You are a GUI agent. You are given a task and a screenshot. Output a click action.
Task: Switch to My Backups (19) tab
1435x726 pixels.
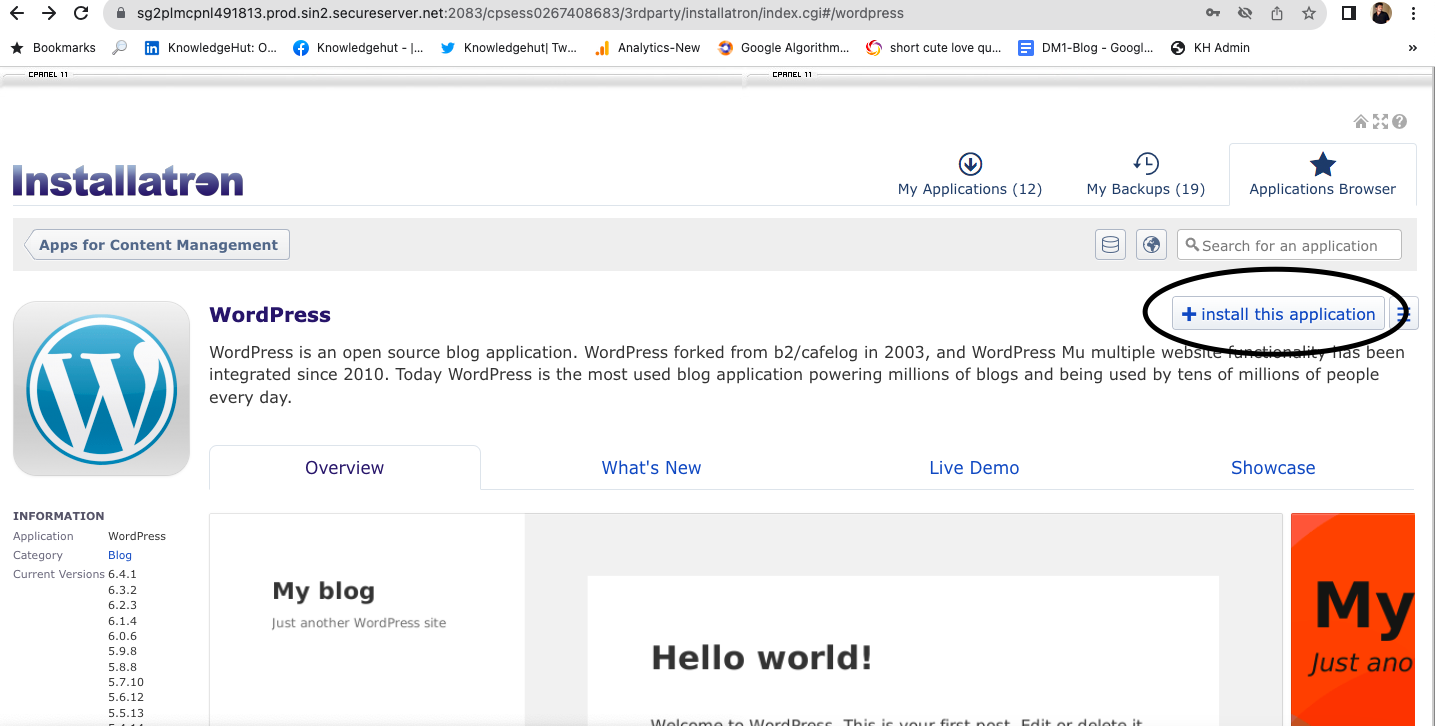1146,175
